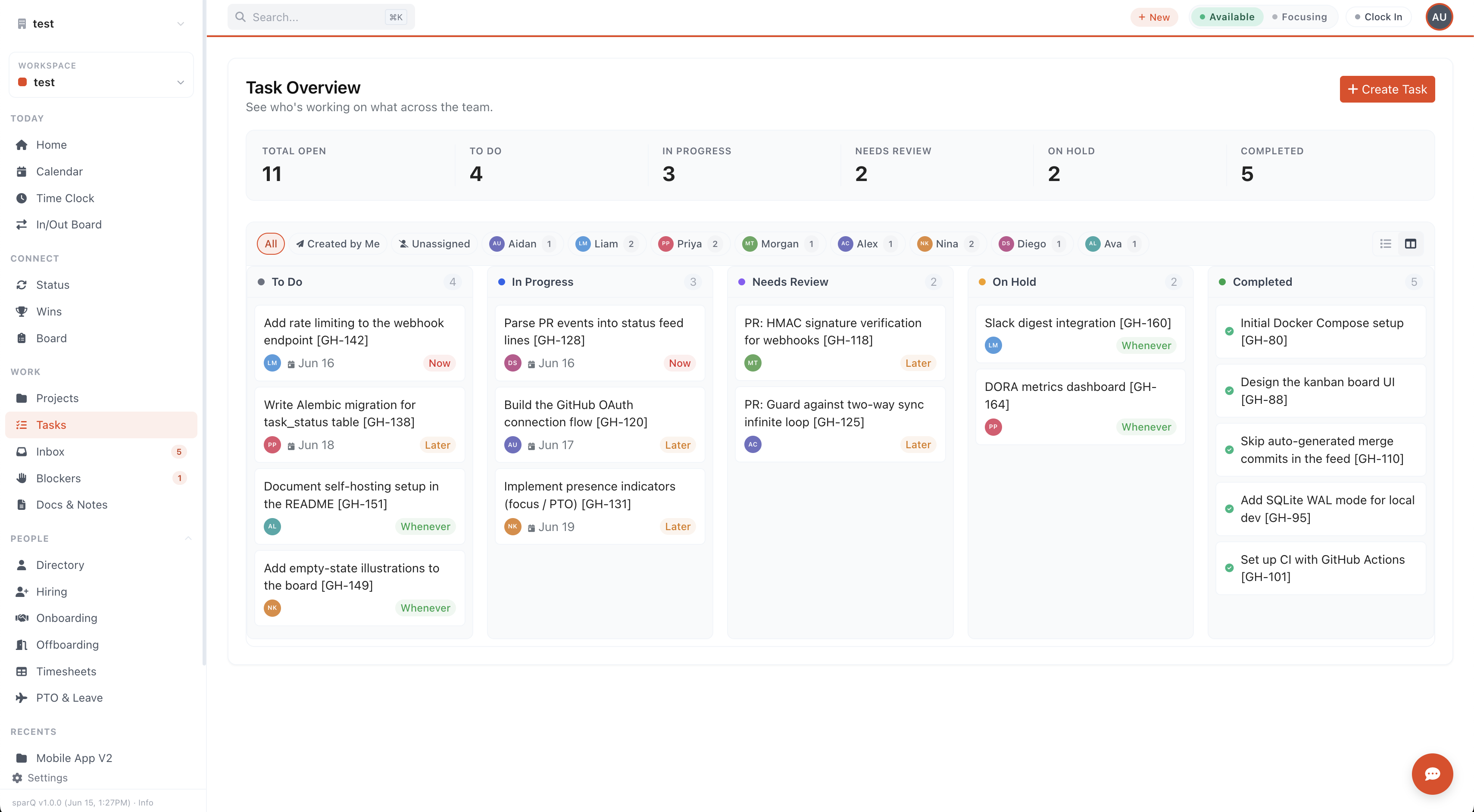1474x812 pixels.
Task: Filter by Created by Me
Action: pos(337,244)
